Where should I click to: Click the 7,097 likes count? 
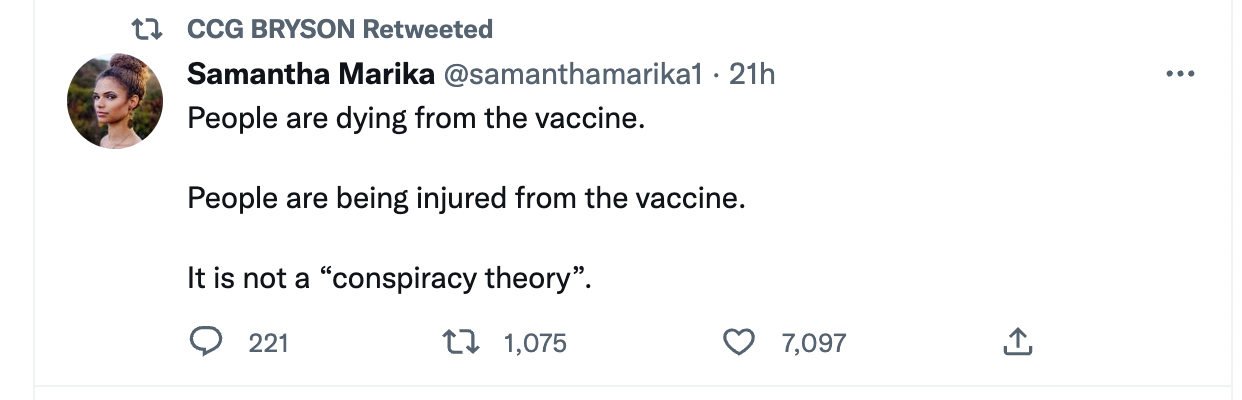click(x=813, y=344)
